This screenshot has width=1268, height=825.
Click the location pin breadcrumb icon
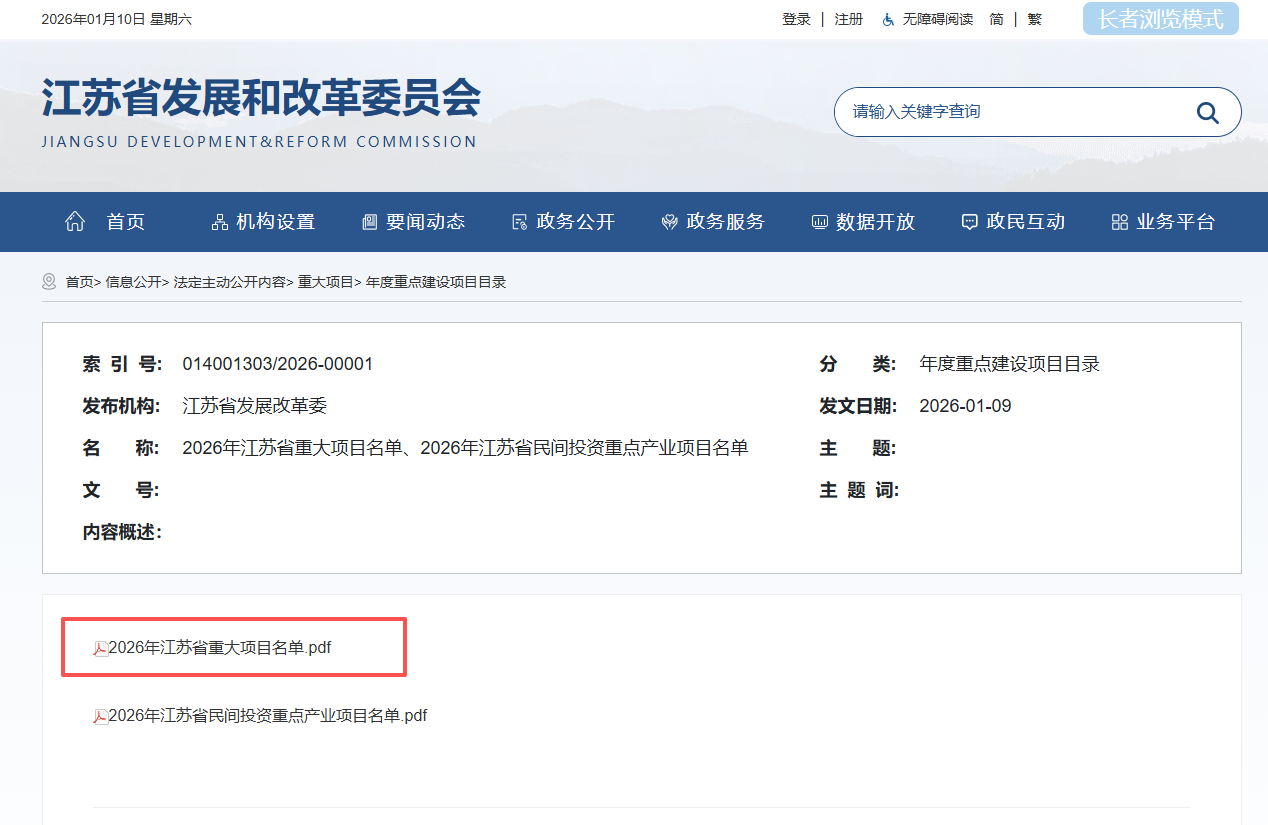[x=49, y=282]
